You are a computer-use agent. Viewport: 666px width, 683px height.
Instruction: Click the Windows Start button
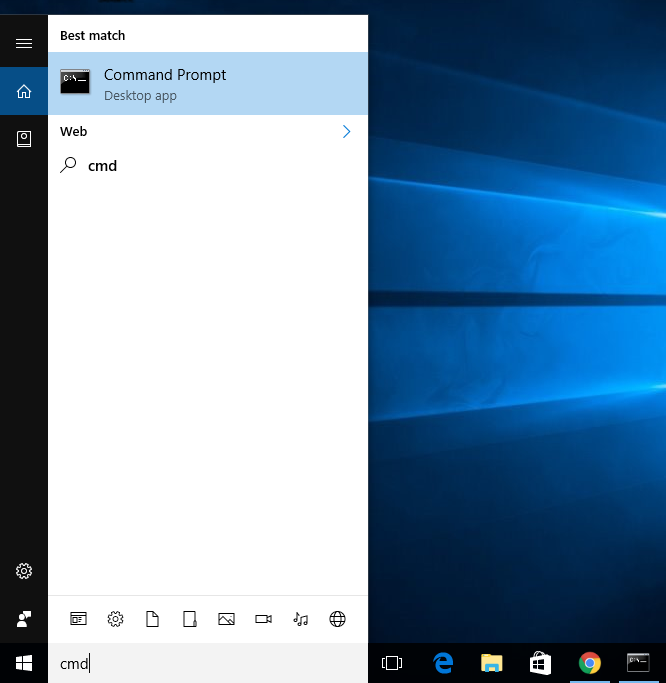click(x=24, y=663)
